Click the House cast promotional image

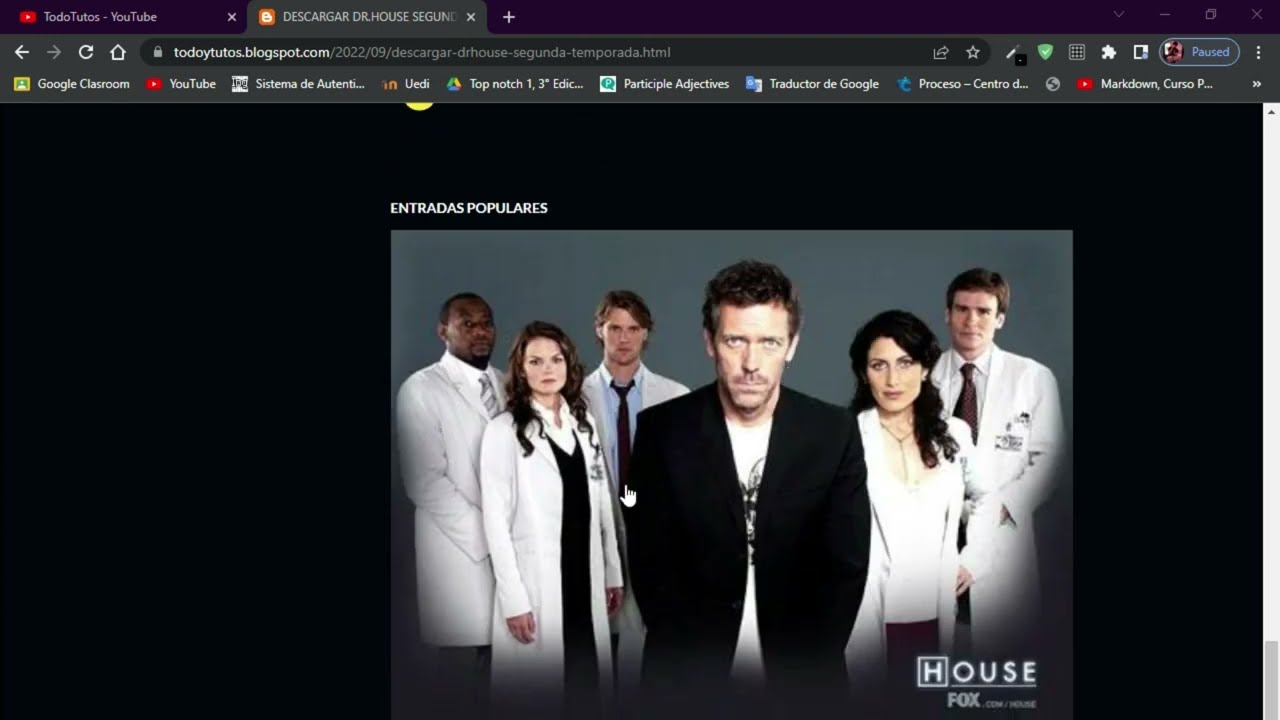point(731,470)
